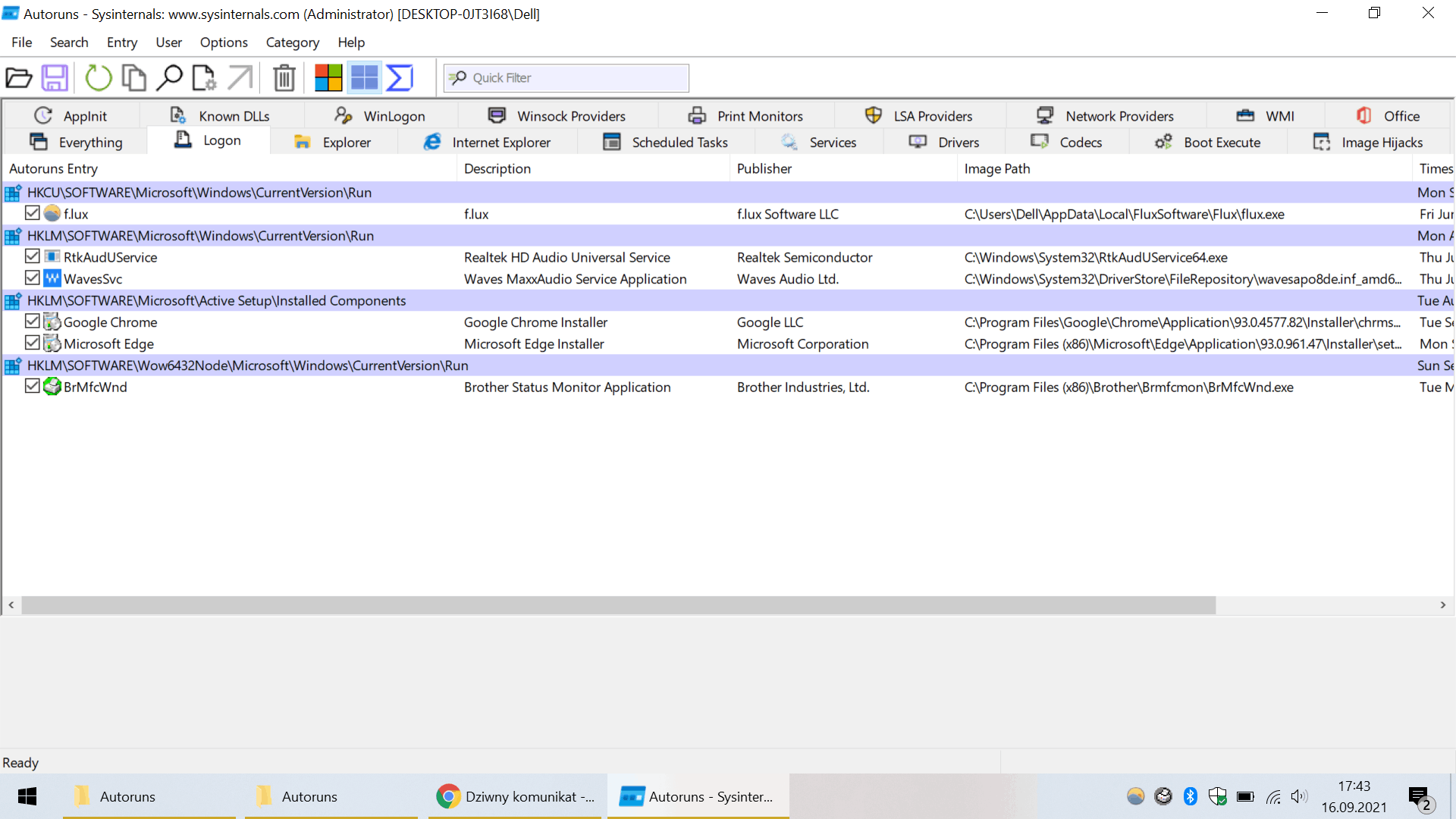The image size is (1456, 819).
Task: Click the horizontal scrollbar right arrow
Action: (1443, 605)
